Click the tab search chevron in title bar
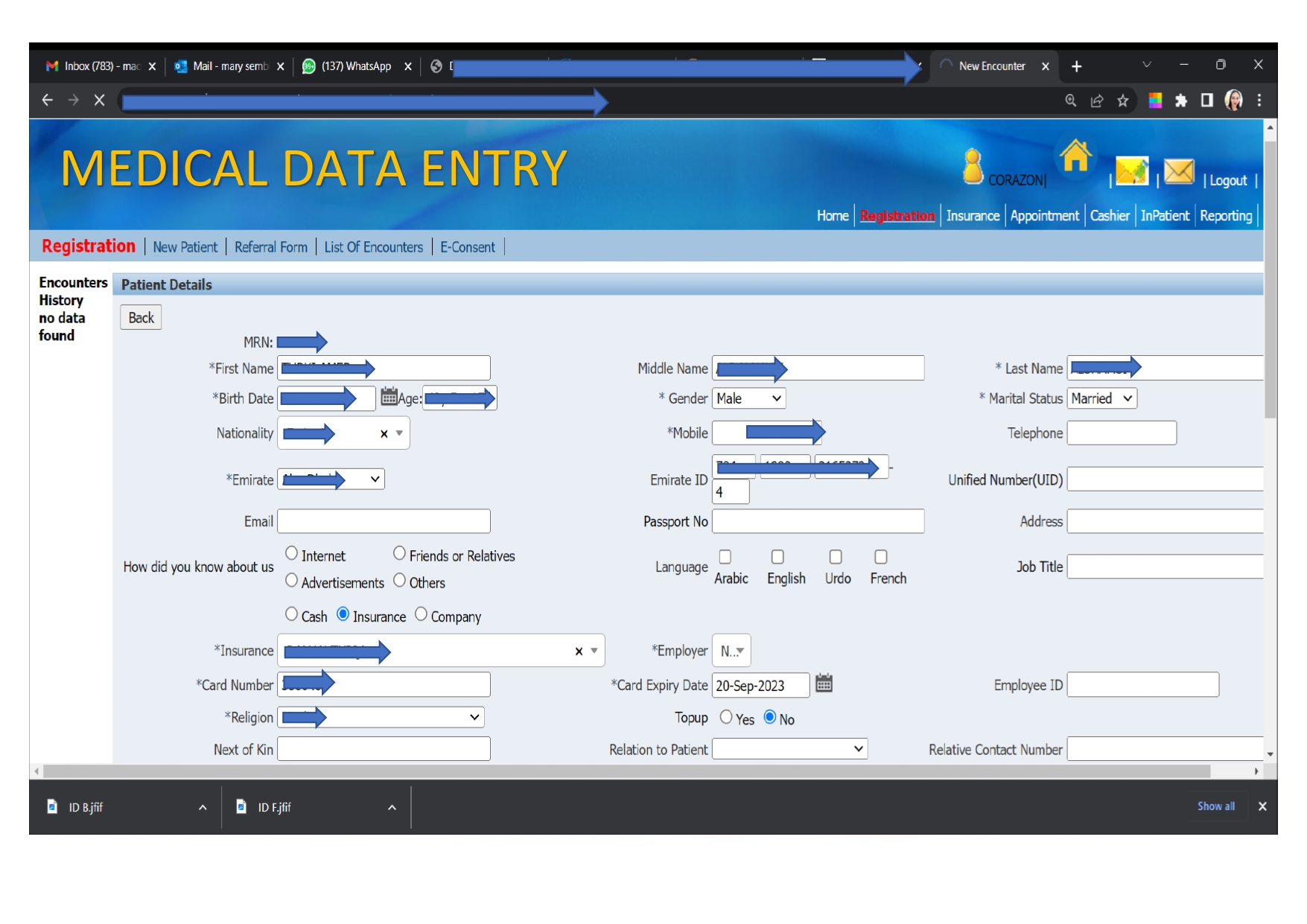The width and height of the screenshot is (1307, 924). point(1147,65)
